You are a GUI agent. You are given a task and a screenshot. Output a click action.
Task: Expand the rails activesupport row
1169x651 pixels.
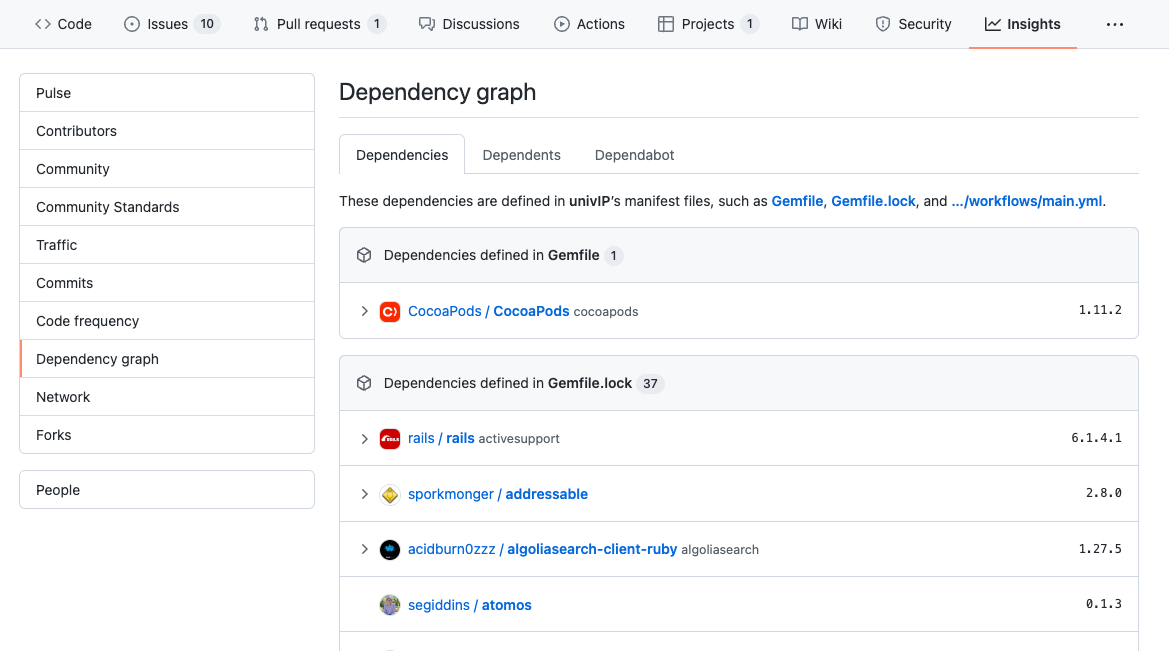[x=365, y=438]
